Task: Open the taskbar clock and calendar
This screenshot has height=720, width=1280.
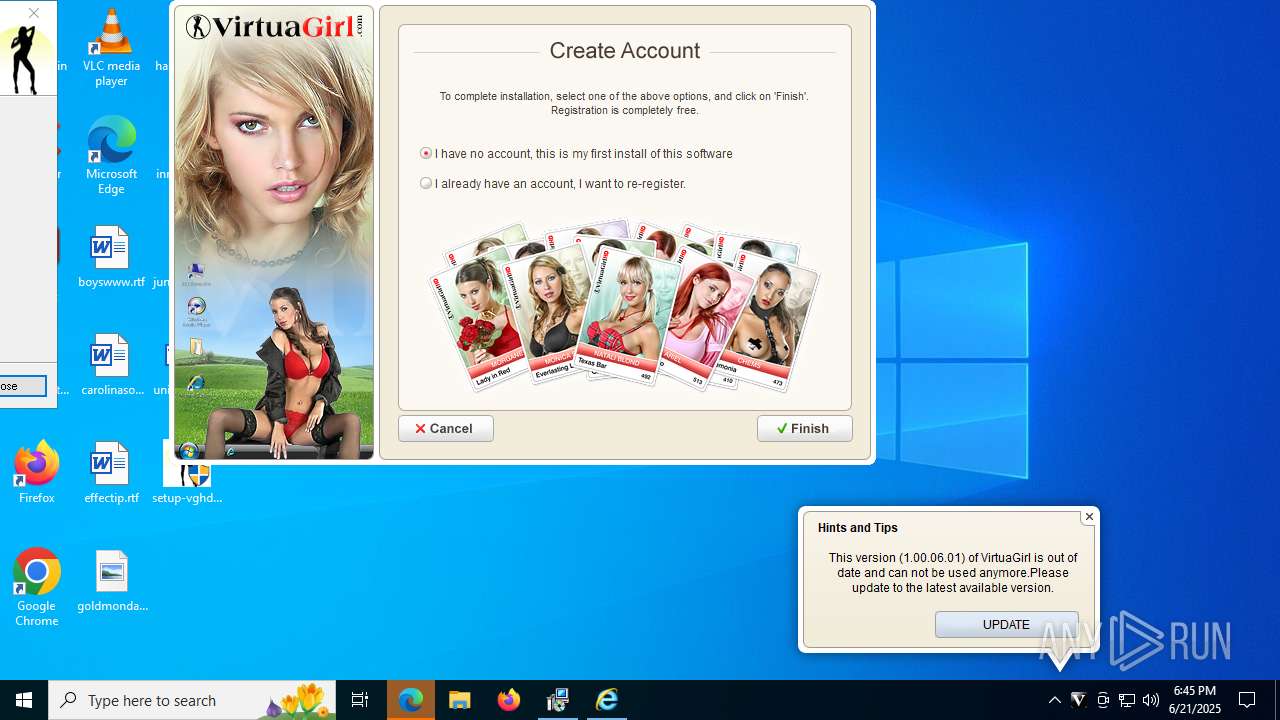Action: [x=1195, y=700]
